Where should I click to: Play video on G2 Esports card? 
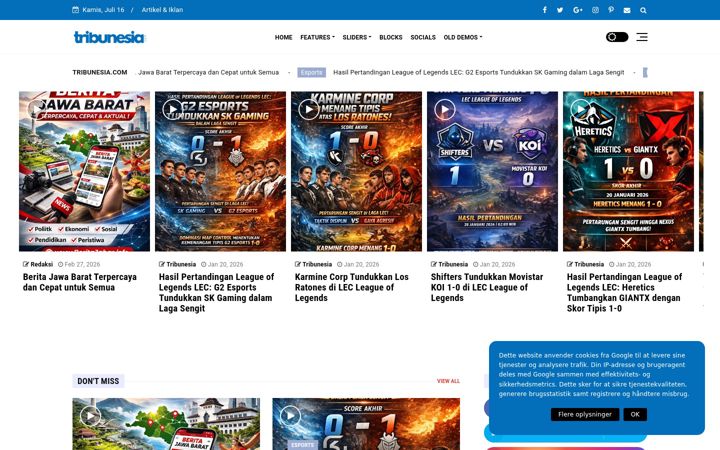tap(173, 109)
